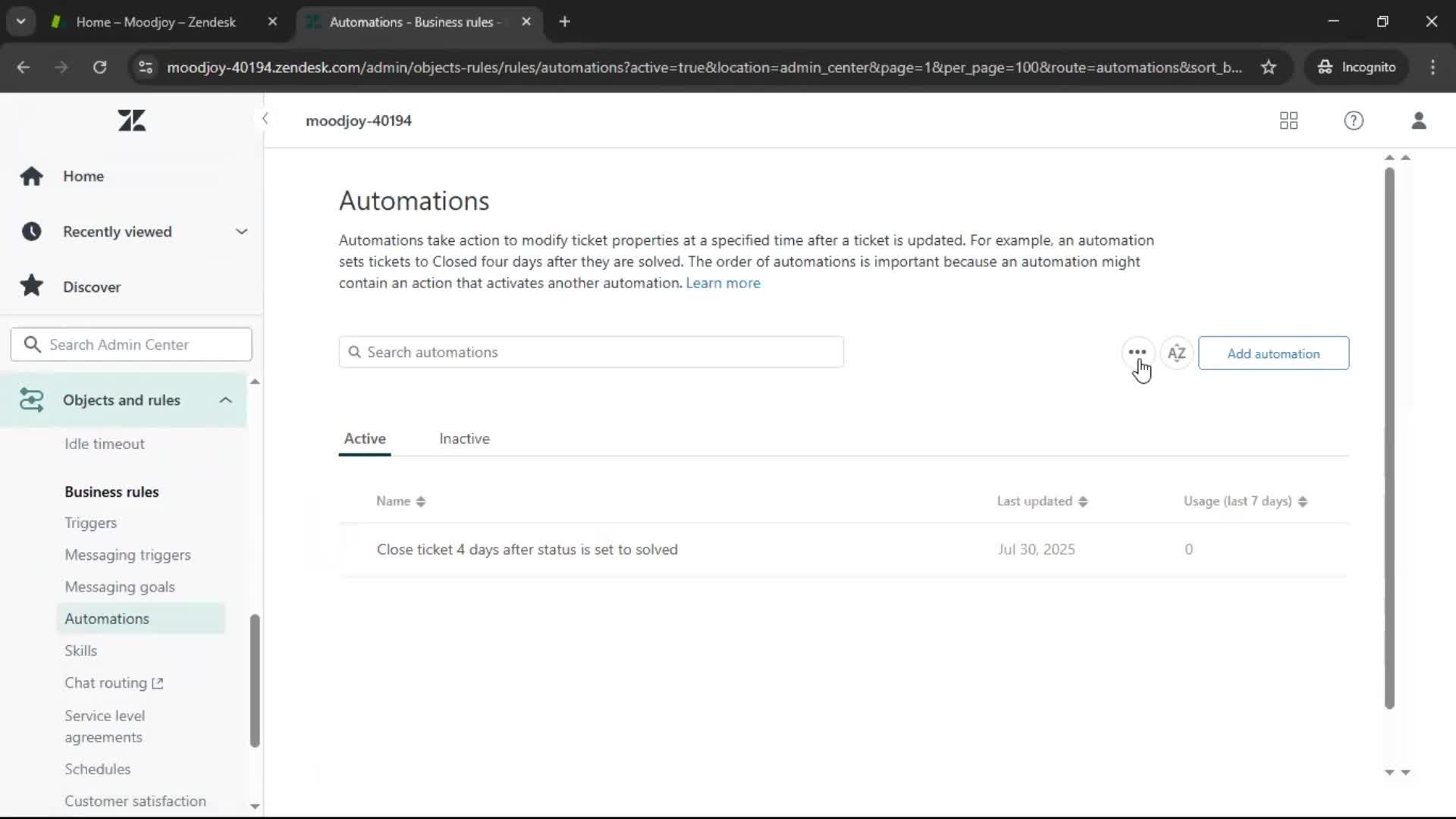Image resolution: width=1456 pixels, height=819 pixels.
Task: Open the tab search dropdown arrow
Action: point(21,21)
